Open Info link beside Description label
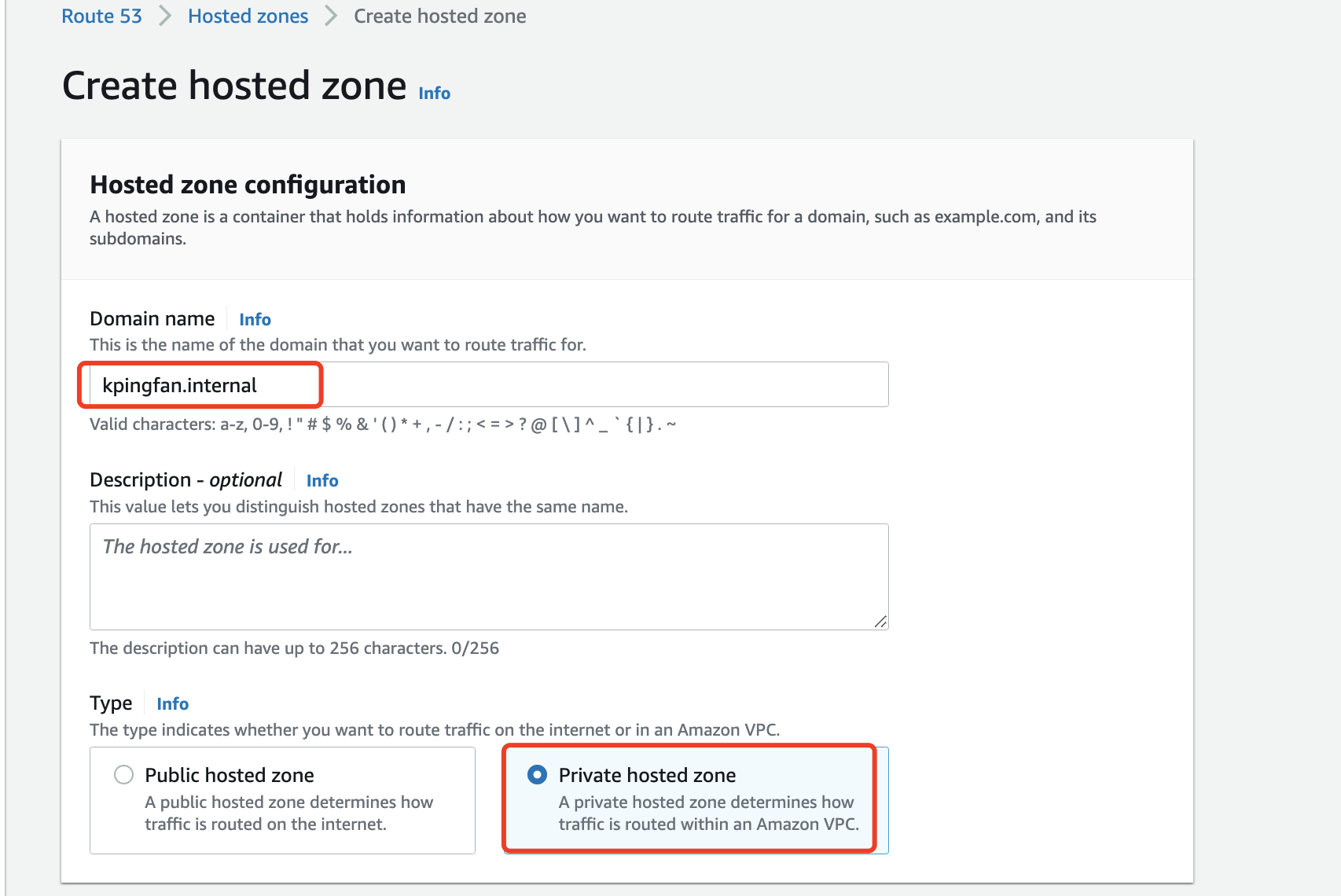Screen dimensions: 1341x896 [x=322, y=481]
